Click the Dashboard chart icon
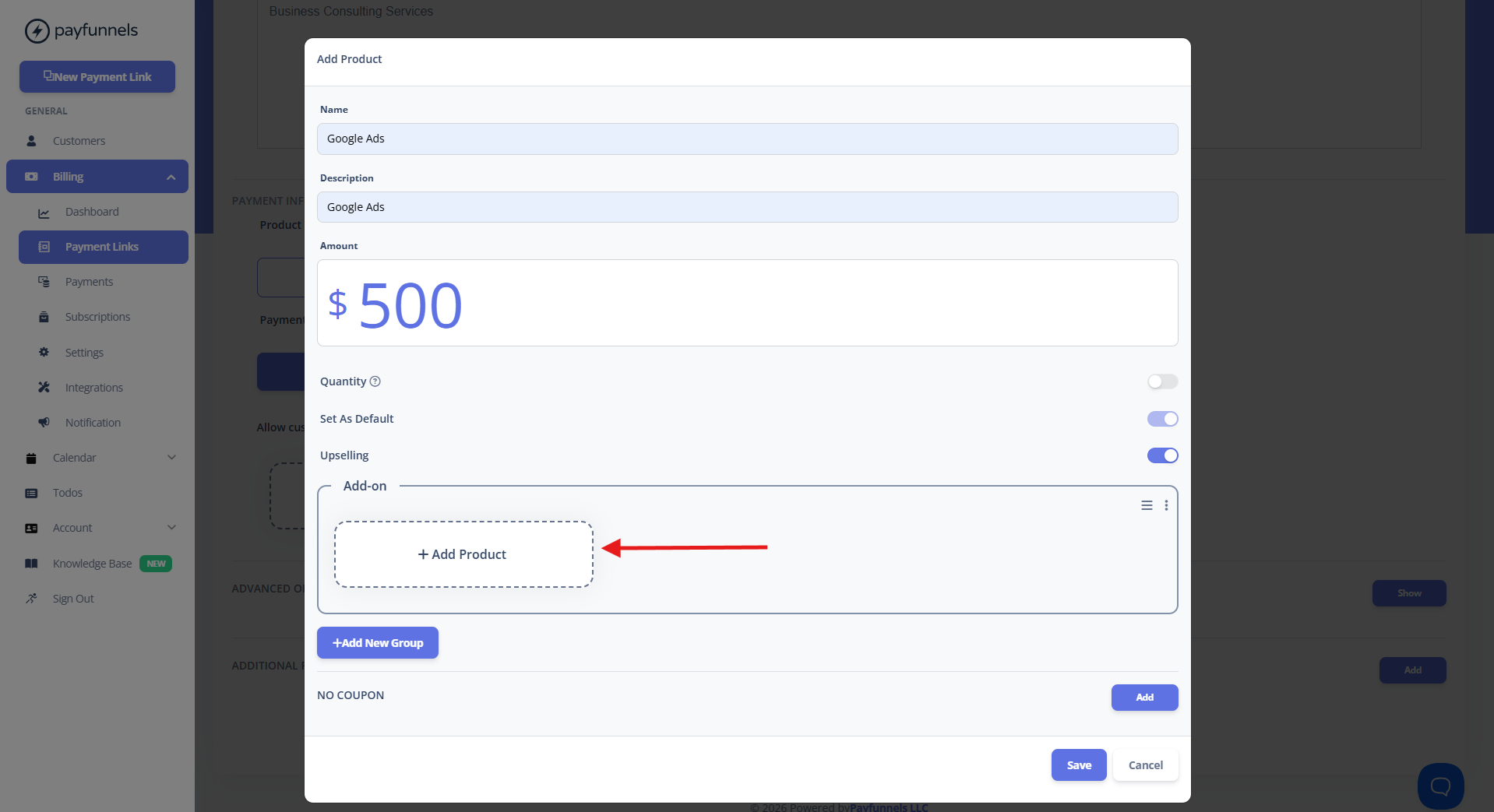This screenshot has width=1494, height=812. (44, 213)
